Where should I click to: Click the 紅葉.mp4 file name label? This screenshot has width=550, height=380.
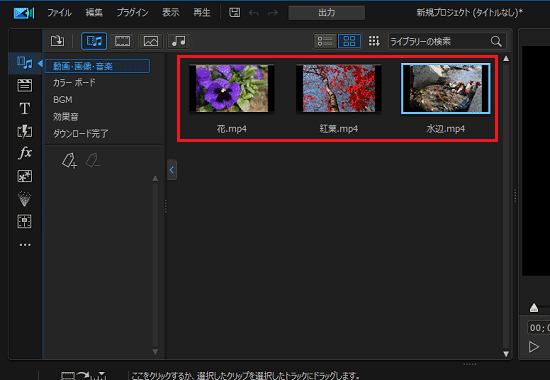[338, 129]
